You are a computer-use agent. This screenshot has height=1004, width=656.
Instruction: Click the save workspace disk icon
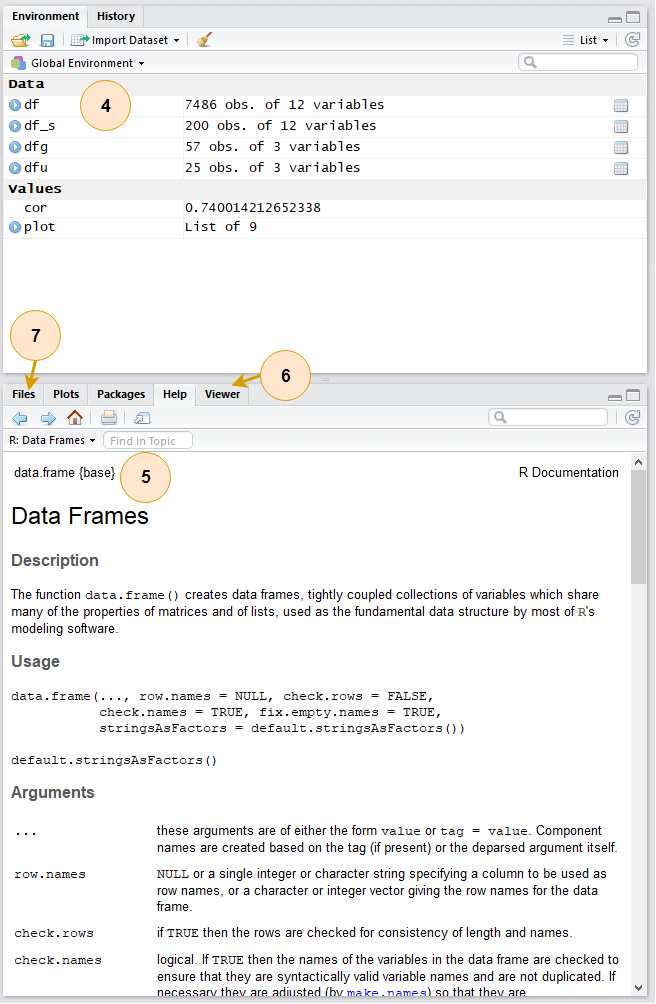point(47,40)
